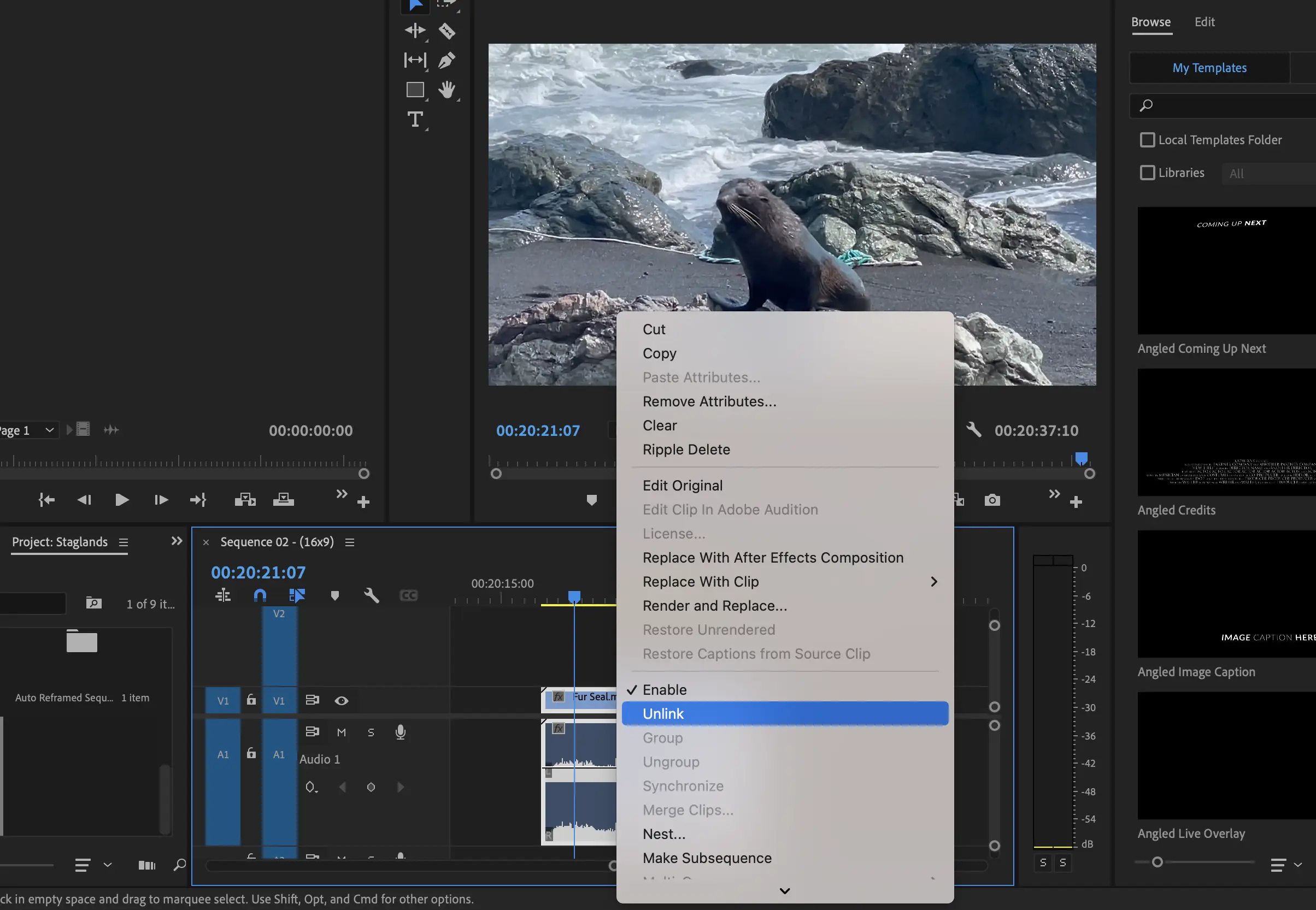Select the Pen tool
The height and width of the screenshot is (910, 1316).
446,61
